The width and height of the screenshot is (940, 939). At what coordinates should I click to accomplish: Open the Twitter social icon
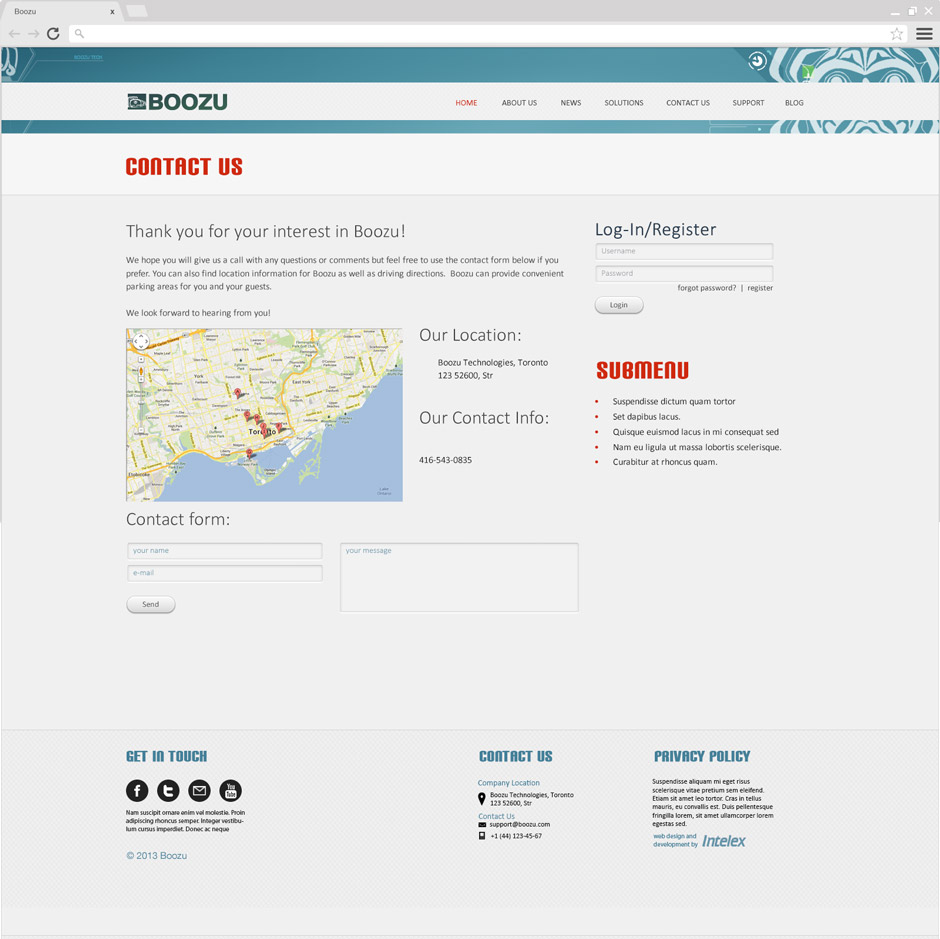coord(168,791)
